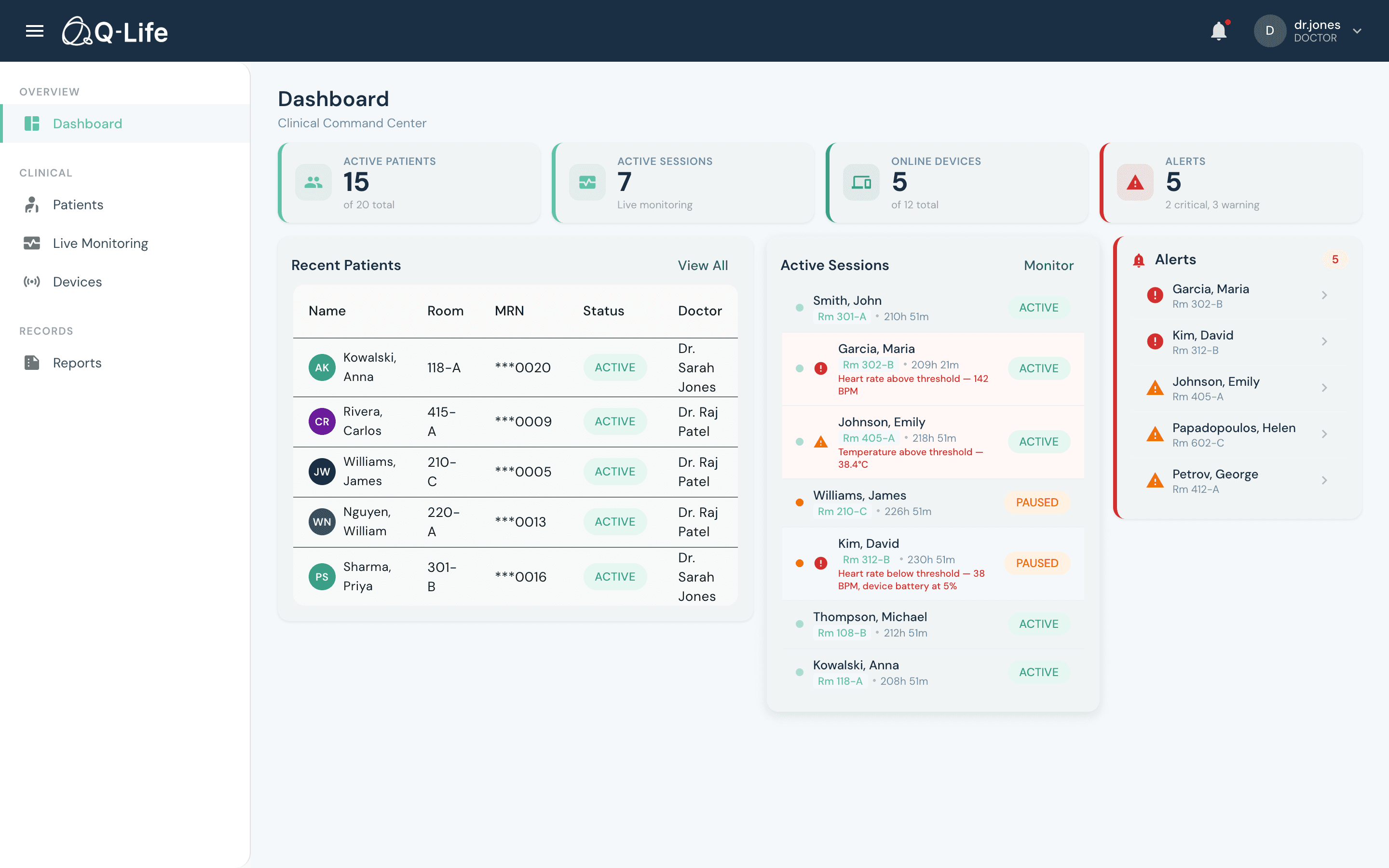
Task: Click Anna Kowalski's AK avatar circle
Action: (322, 367)
